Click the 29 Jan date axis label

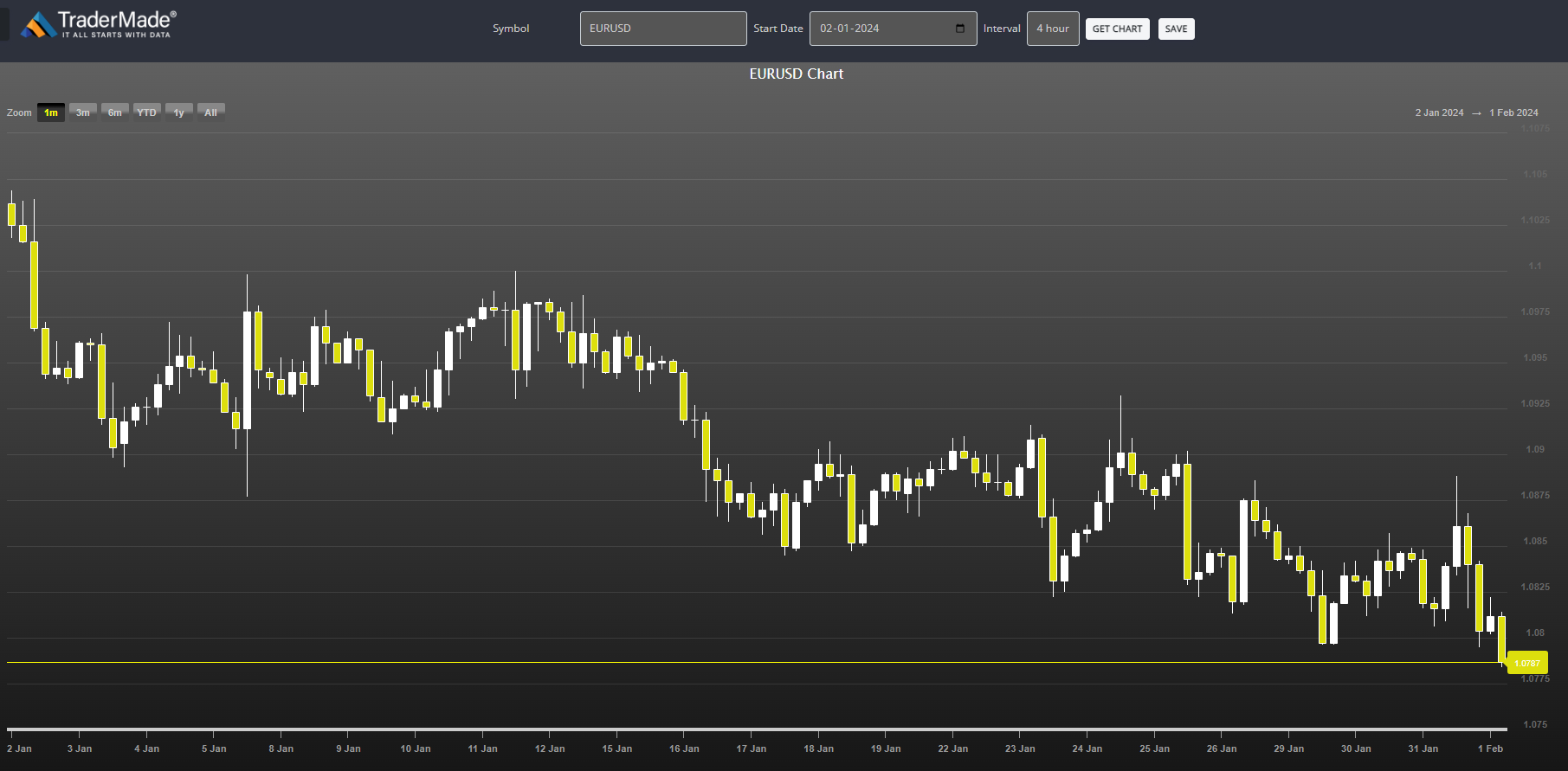1288,749
